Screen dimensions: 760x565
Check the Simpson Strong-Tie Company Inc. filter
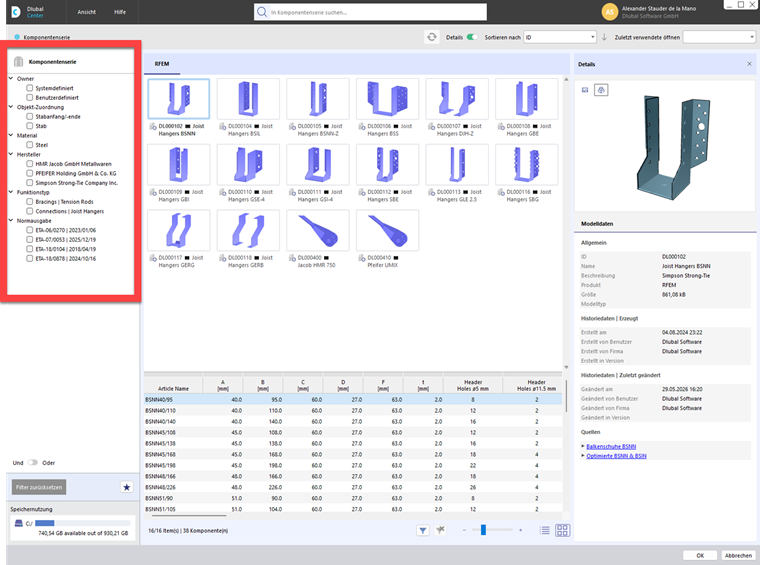click(30, 183)
